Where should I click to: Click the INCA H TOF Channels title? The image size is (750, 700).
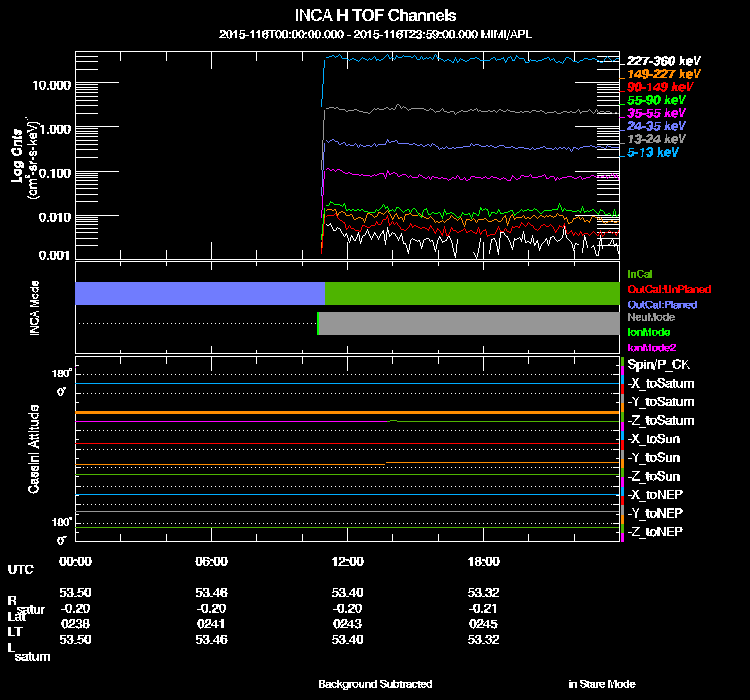(375, 15)
